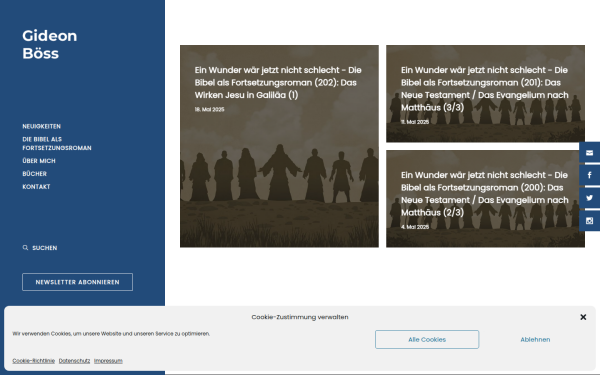
Task: Click the Cookie-Zustimmung verwalten heading
Action: [300, 317]
